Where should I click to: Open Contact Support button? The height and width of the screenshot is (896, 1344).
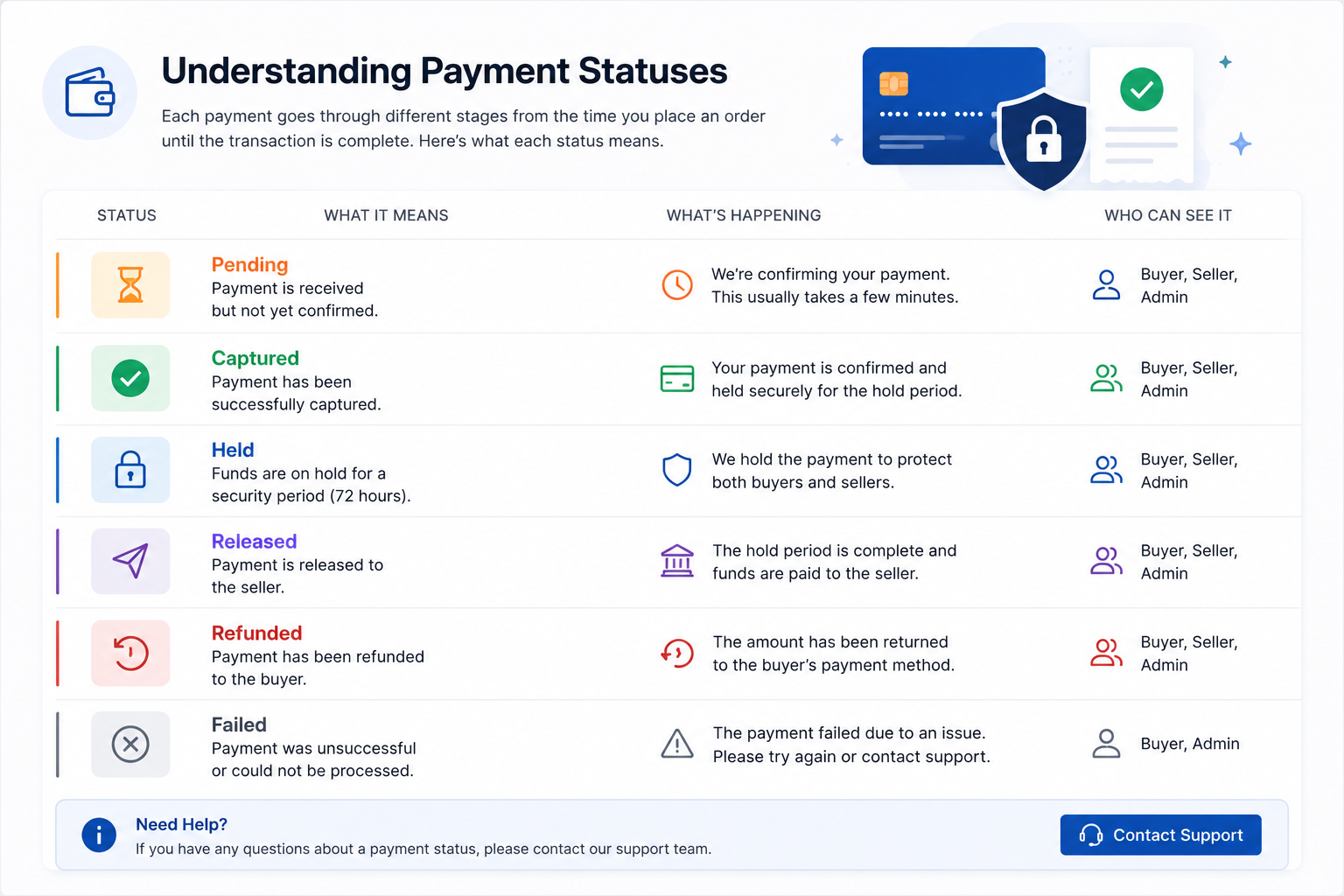coord(1161,835)
